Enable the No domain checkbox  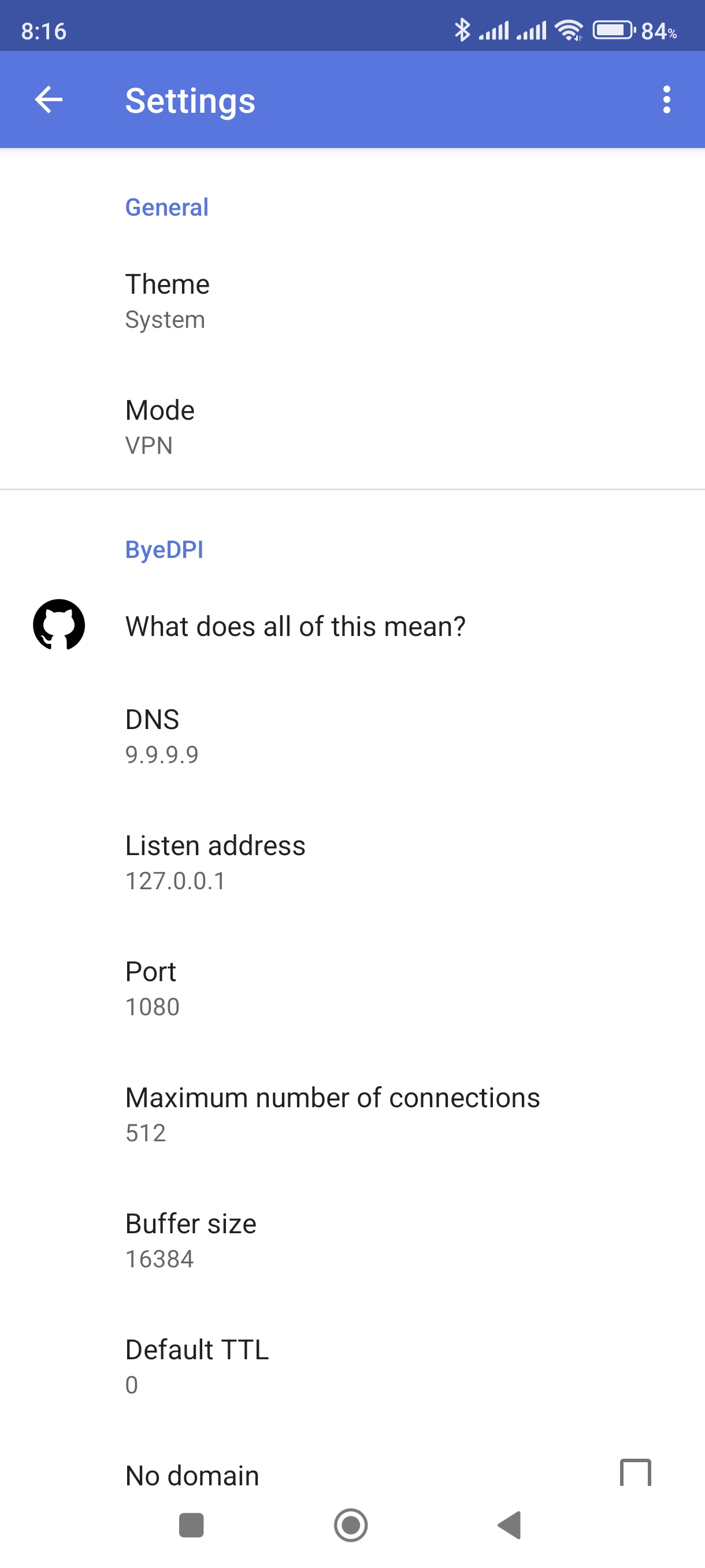pos(635,1473)
